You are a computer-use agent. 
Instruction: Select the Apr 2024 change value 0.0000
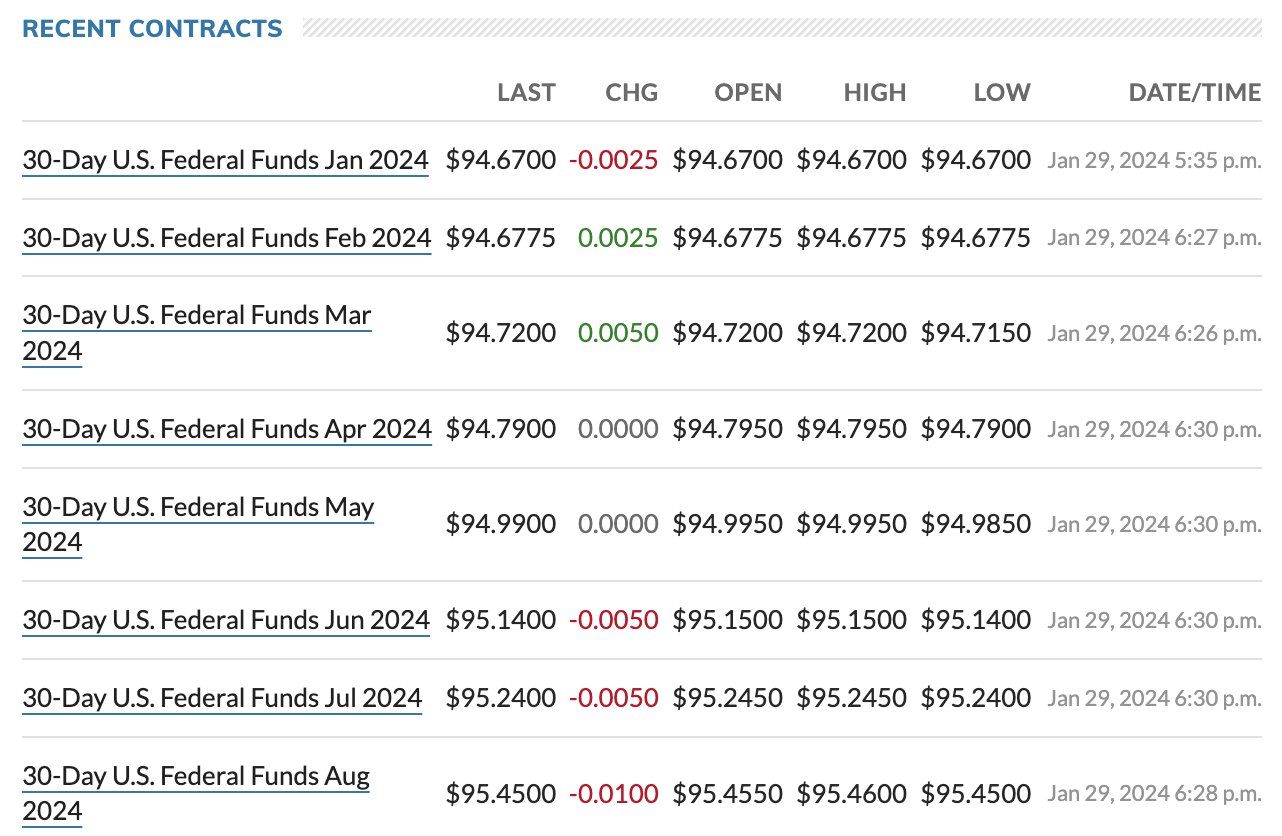point(618,429)
